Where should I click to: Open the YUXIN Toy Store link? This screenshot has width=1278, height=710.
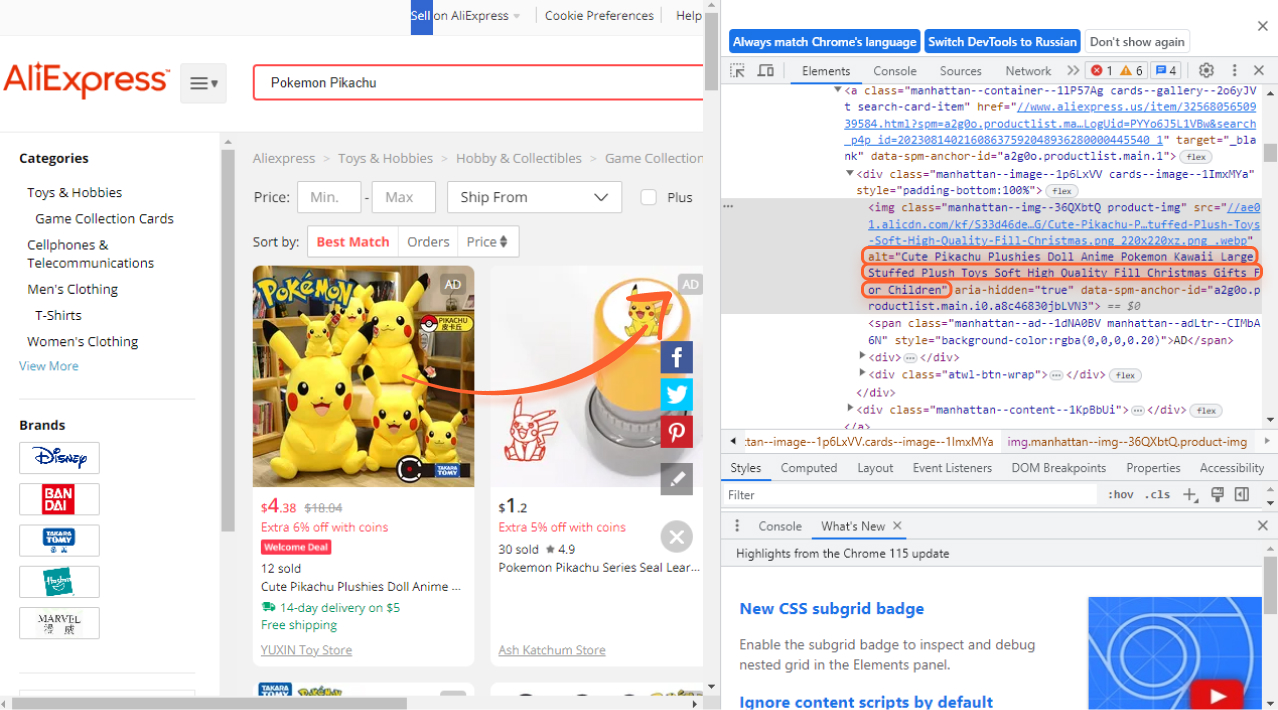pos(306,650)
